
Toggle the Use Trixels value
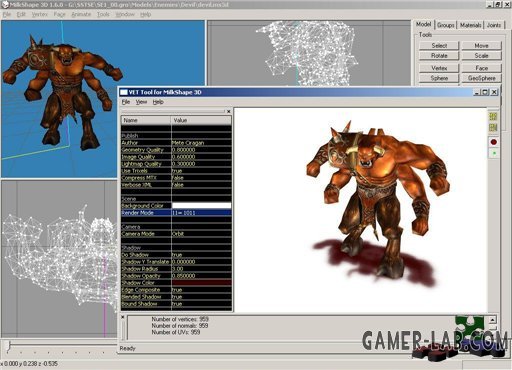201,171
